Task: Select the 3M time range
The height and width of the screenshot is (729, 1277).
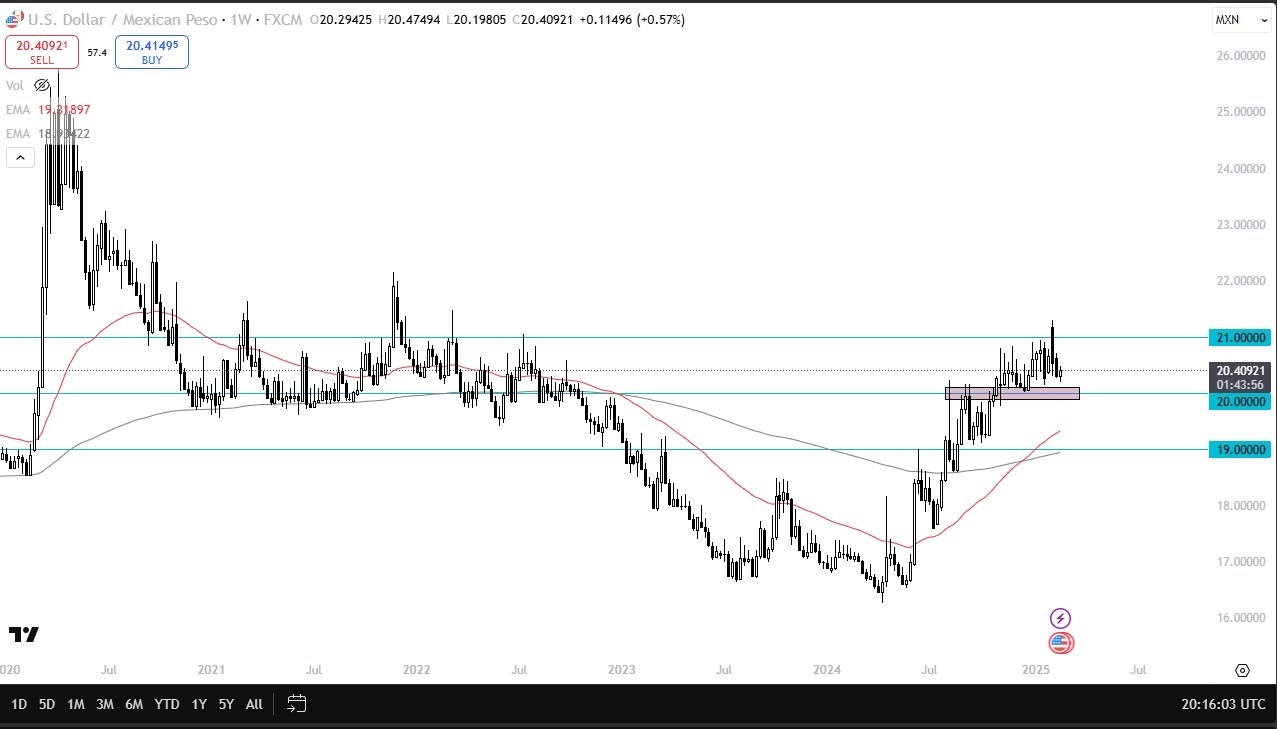Action: 104,704
